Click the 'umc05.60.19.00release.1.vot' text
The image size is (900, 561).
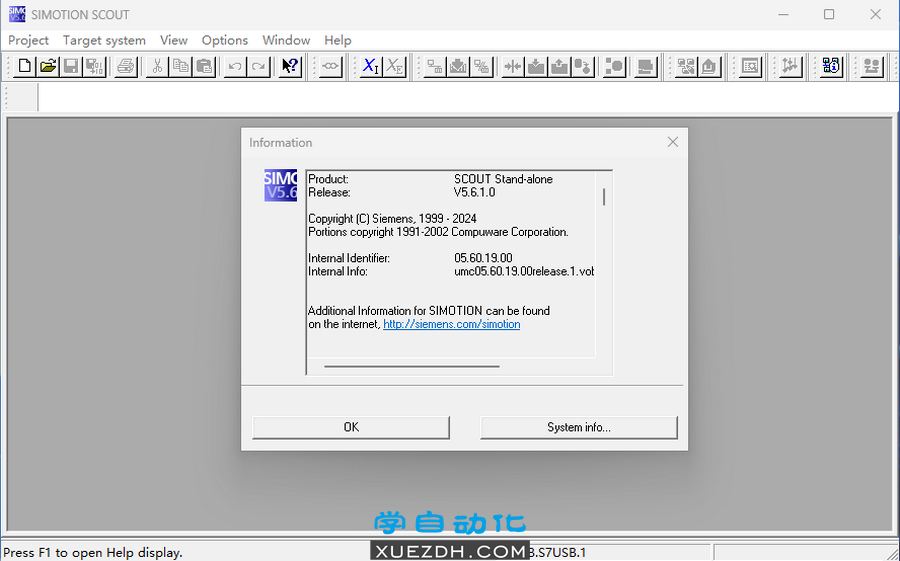[524, 272]
